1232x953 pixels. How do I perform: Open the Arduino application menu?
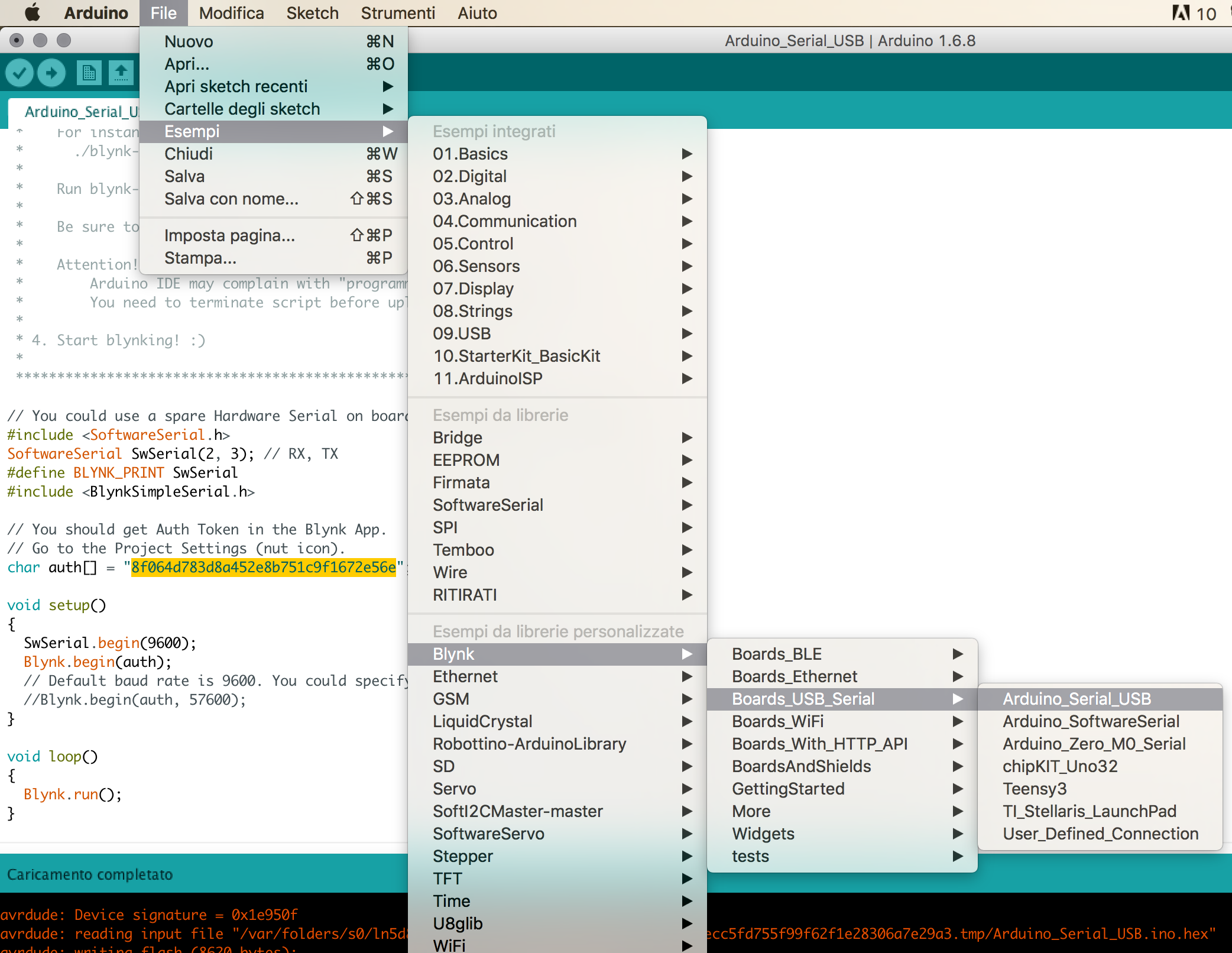(96, 13)
